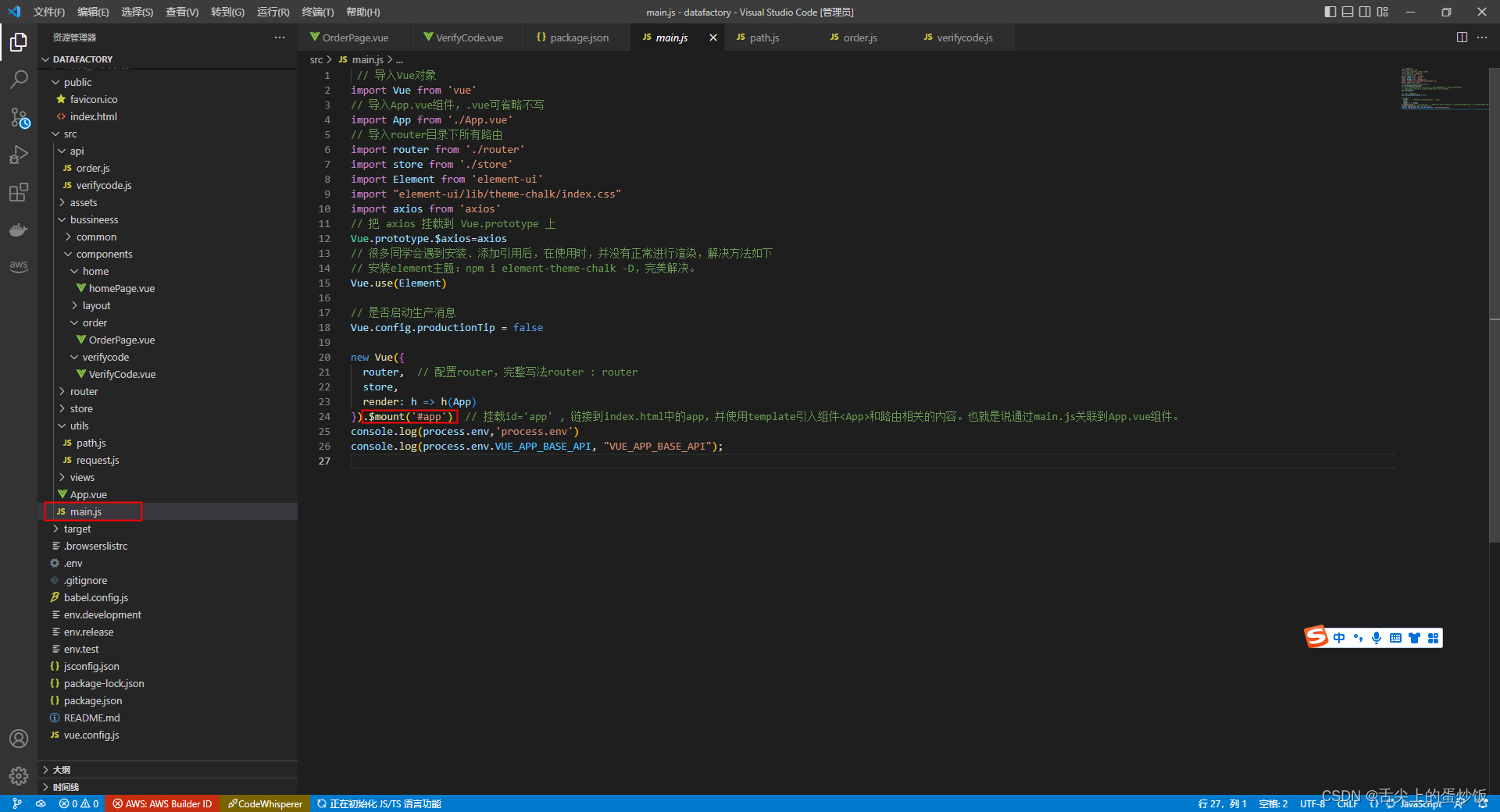Viewport: 1500px width, 812px height.
Task: Click the VS Code logo icon
Action: [x=13, y=12]
